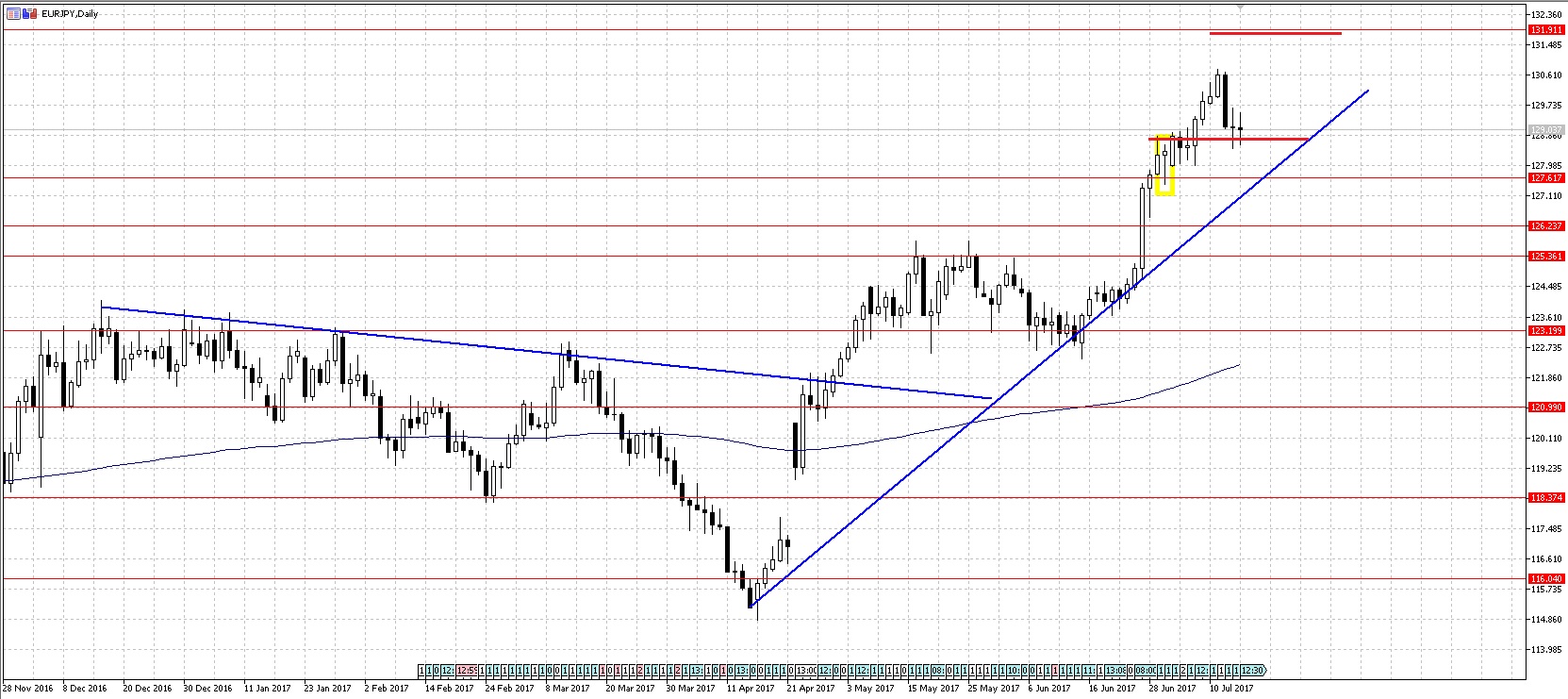This screenshot has width=1568, height=699.
Task: Select the 120.990 red price label
Action: (1546, 407)
